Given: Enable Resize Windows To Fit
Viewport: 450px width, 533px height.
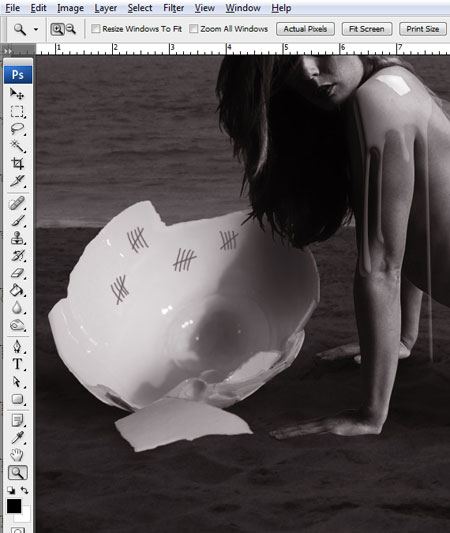Looking at the screenshot, I should 96,29.
